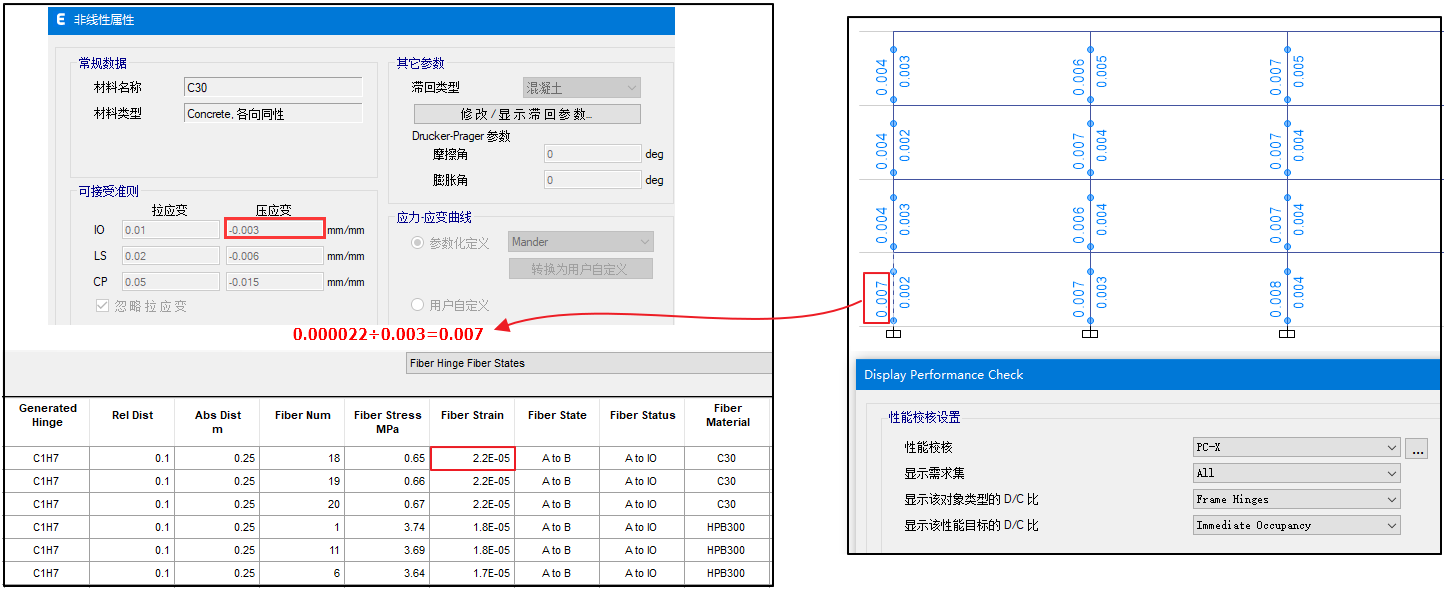Click the Fiber Strain column header
Image resolution: width=1444 pixels, height=591 pixels.
(x=472, y=415)
